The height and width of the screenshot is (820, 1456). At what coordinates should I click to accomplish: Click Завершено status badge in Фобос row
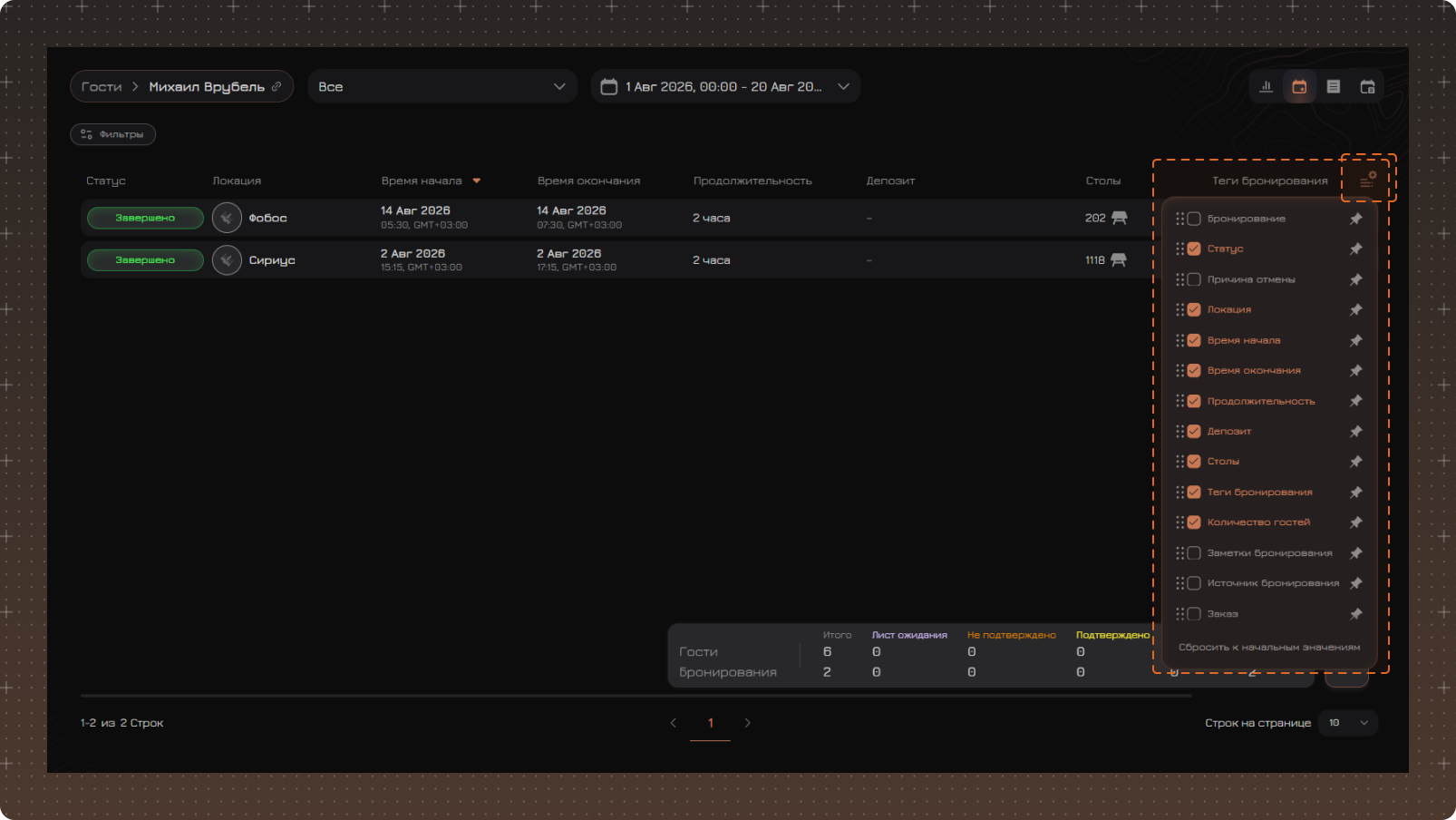click(145, 218)
